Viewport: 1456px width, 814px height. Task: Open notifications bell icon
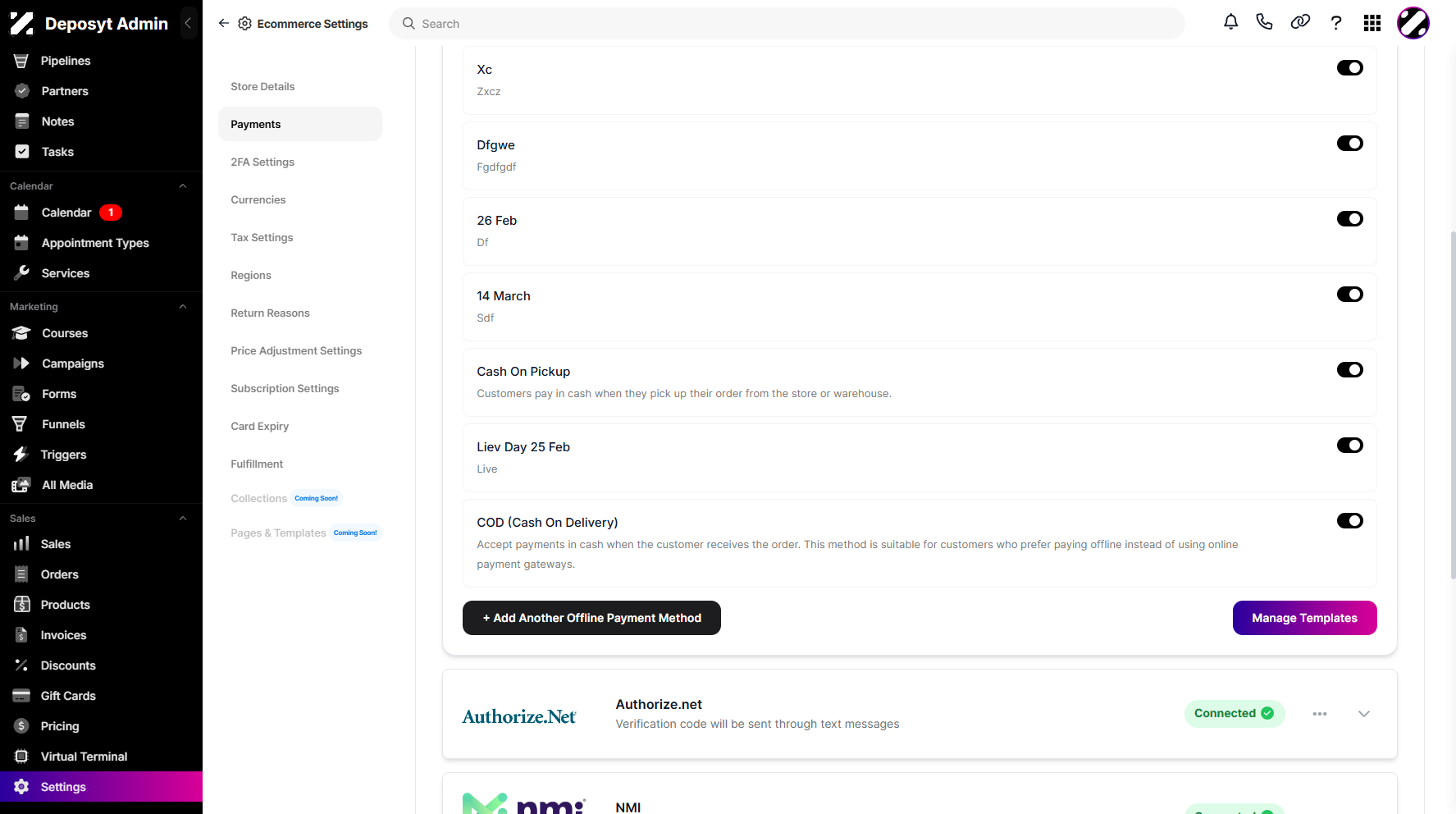[1230, 23]
